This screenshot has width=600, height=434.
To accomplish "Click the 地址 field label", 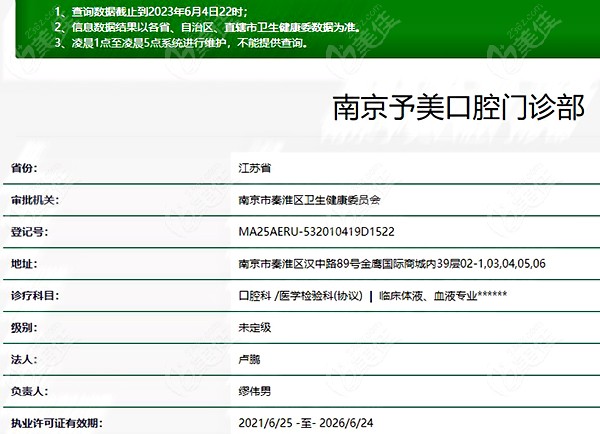I will (22, 264).
